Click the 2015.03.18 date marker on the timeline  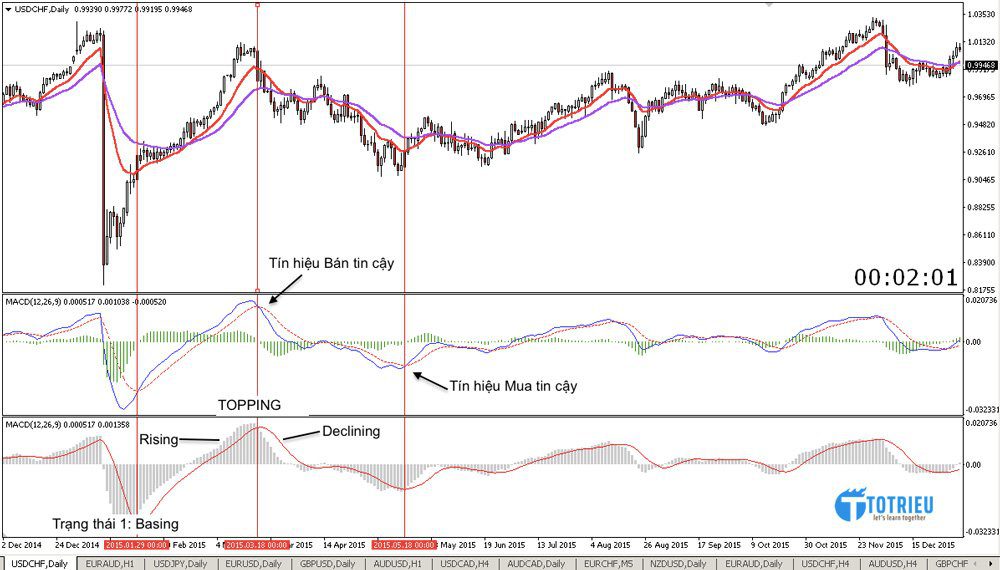pyautogui.click(x=257, y=545)
